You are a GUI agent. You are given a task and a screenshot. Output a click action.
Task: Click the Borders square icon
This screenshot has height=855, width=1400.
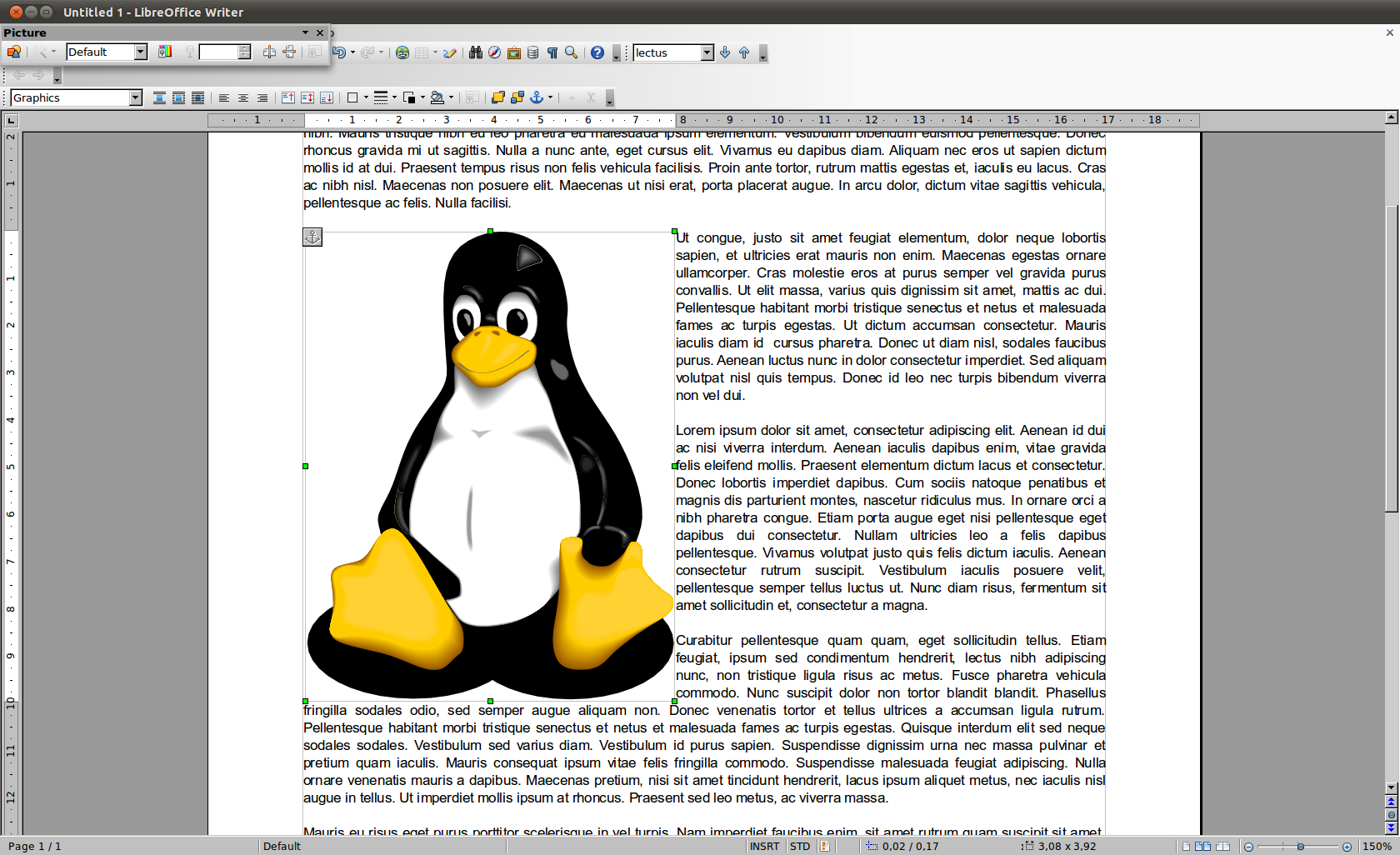coord(352,98)
